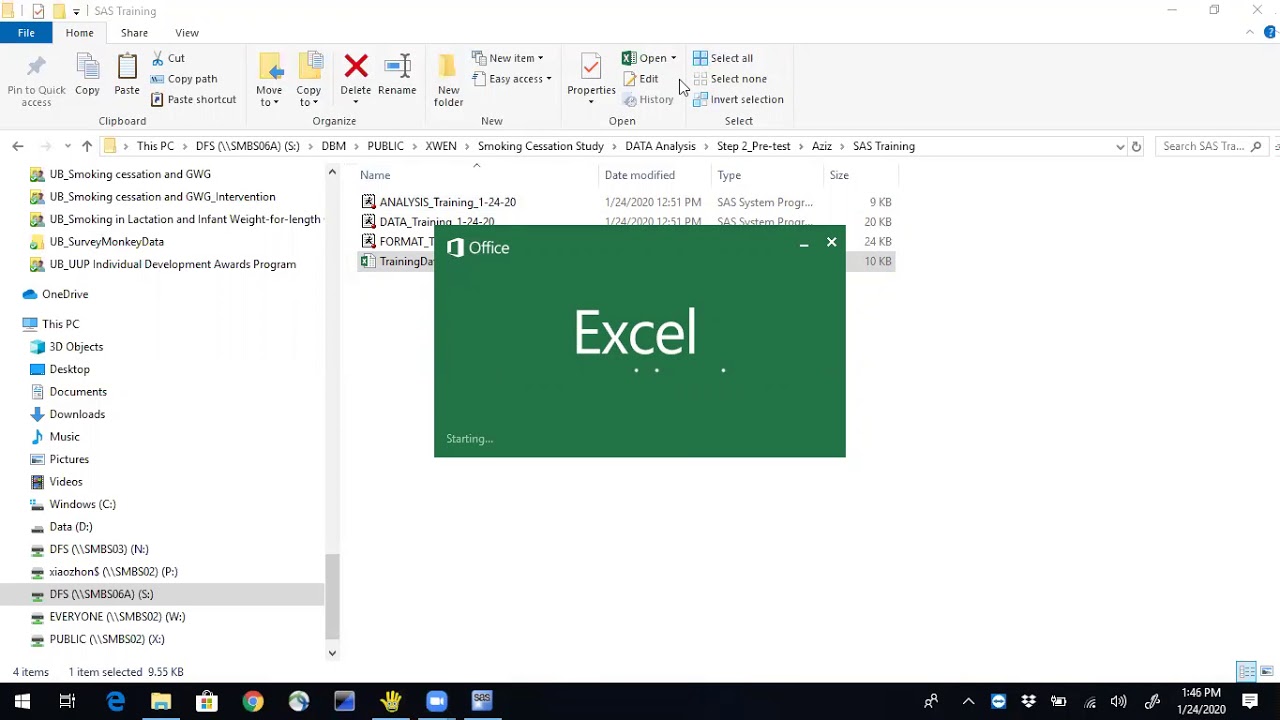Open Properties from the ribbon
Image resolution: width=1280 pixels, height=720 pixels.
tap(591, 79)
